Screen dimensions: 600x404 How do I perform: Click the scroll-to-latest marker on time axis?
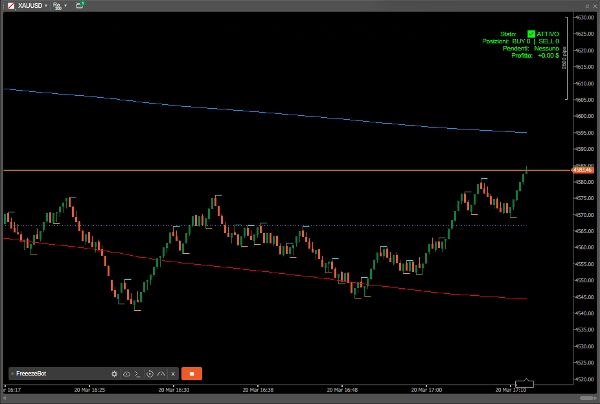524,383
